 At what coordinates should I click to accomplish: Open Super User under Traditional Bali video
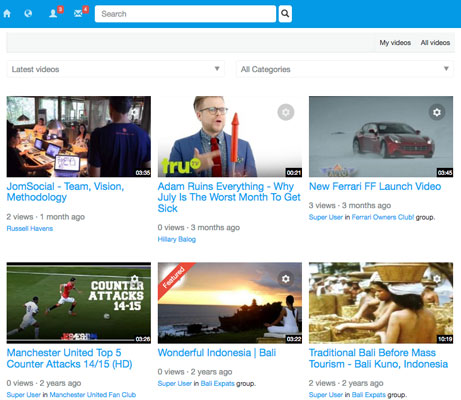326,395
